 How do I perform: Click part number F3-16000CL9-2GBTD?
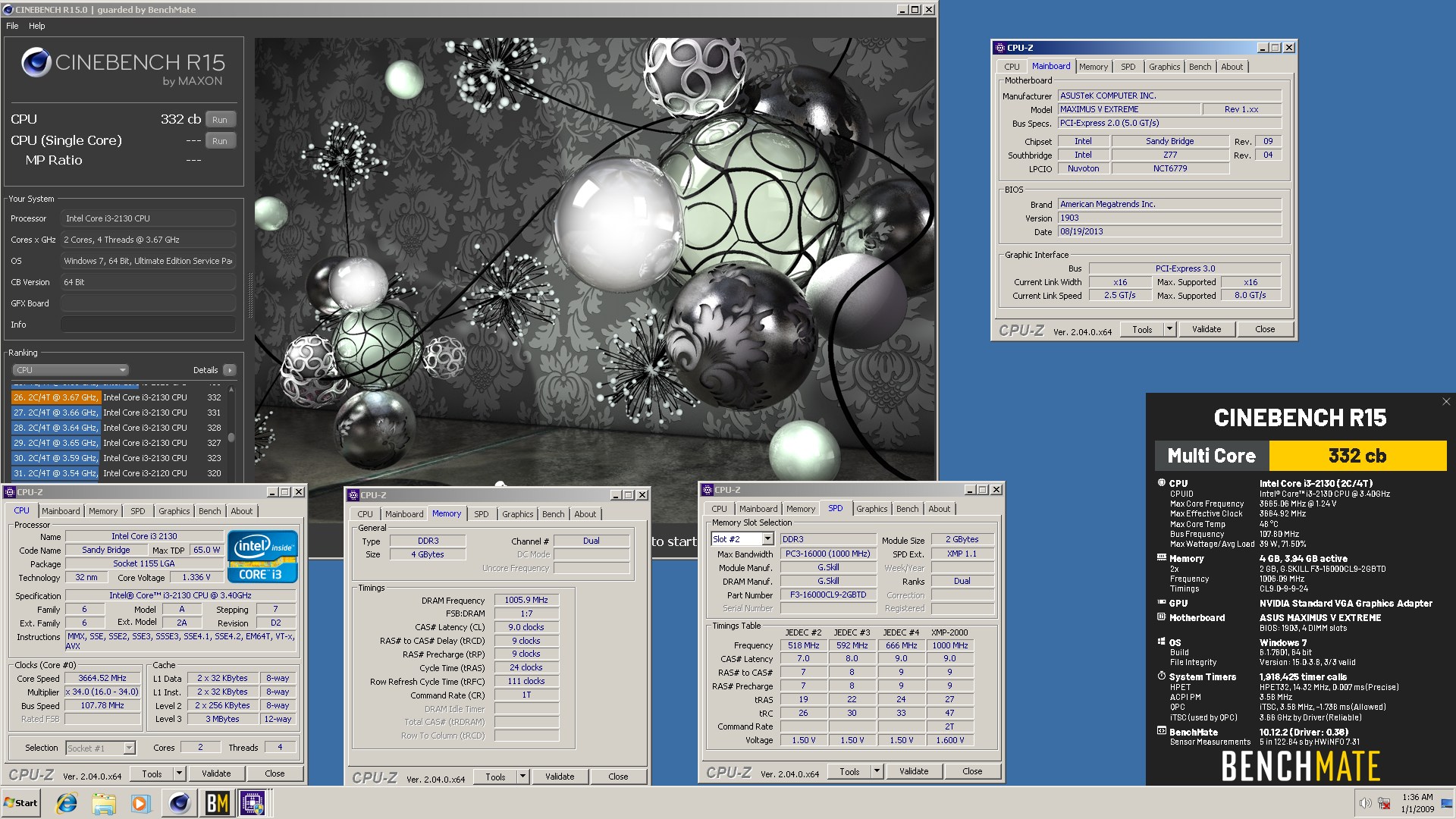828,595
